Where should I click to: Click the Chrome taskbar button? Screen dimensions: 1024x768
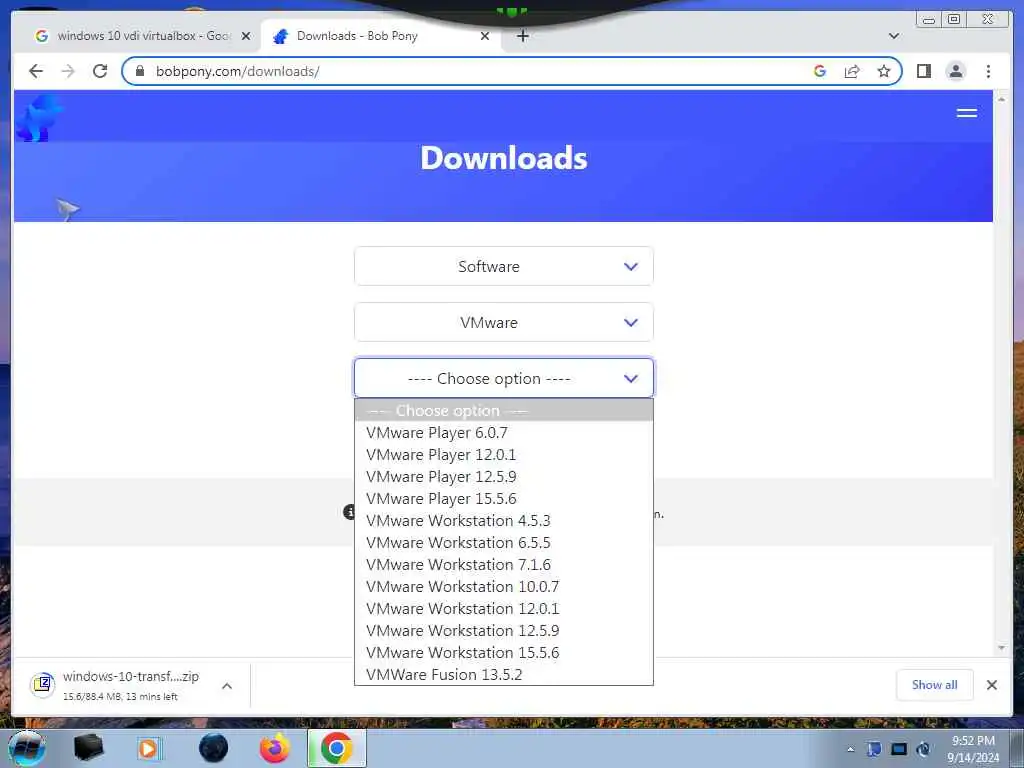[x=337, y=748]
